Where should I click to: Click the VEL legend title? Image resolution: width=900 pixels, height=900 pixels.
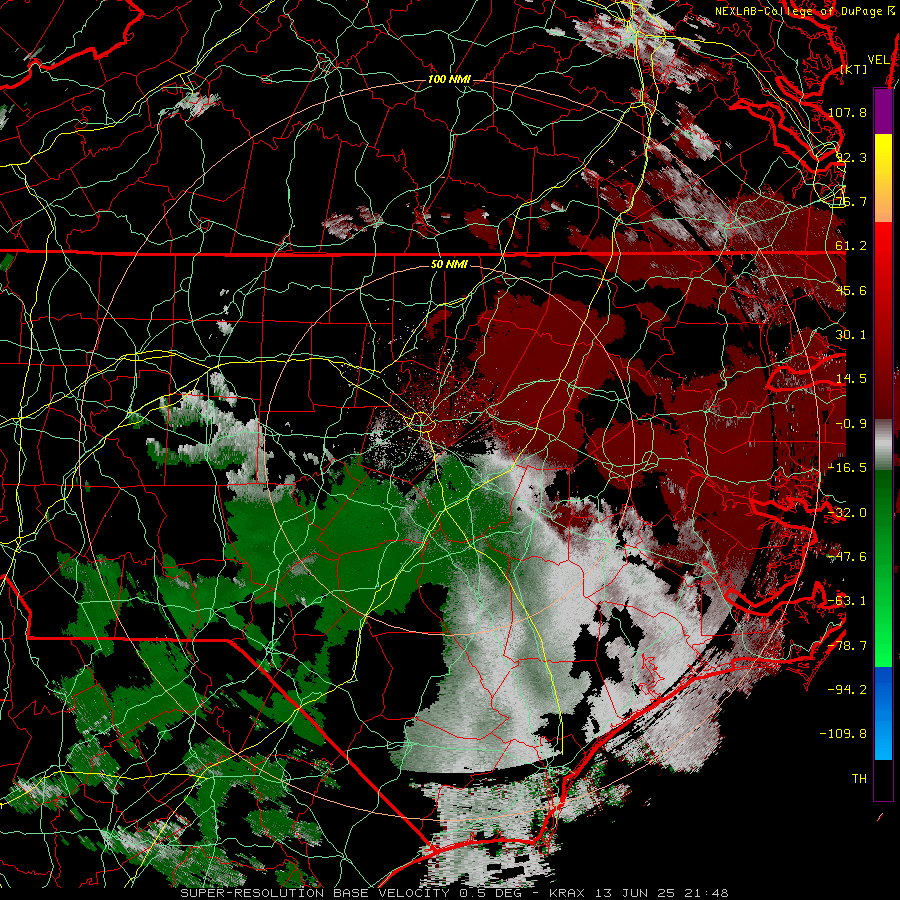pyautogui.click(x=878, y=60)
